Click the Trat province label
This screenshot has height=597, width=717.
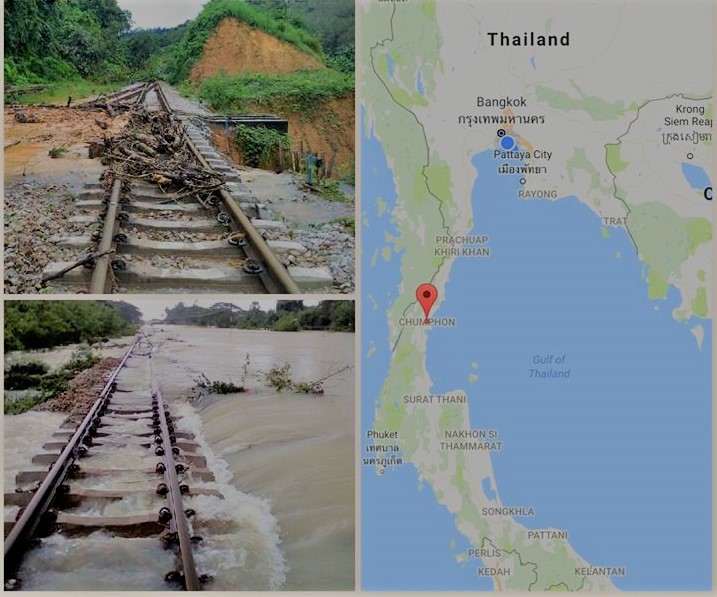point(615,221)
